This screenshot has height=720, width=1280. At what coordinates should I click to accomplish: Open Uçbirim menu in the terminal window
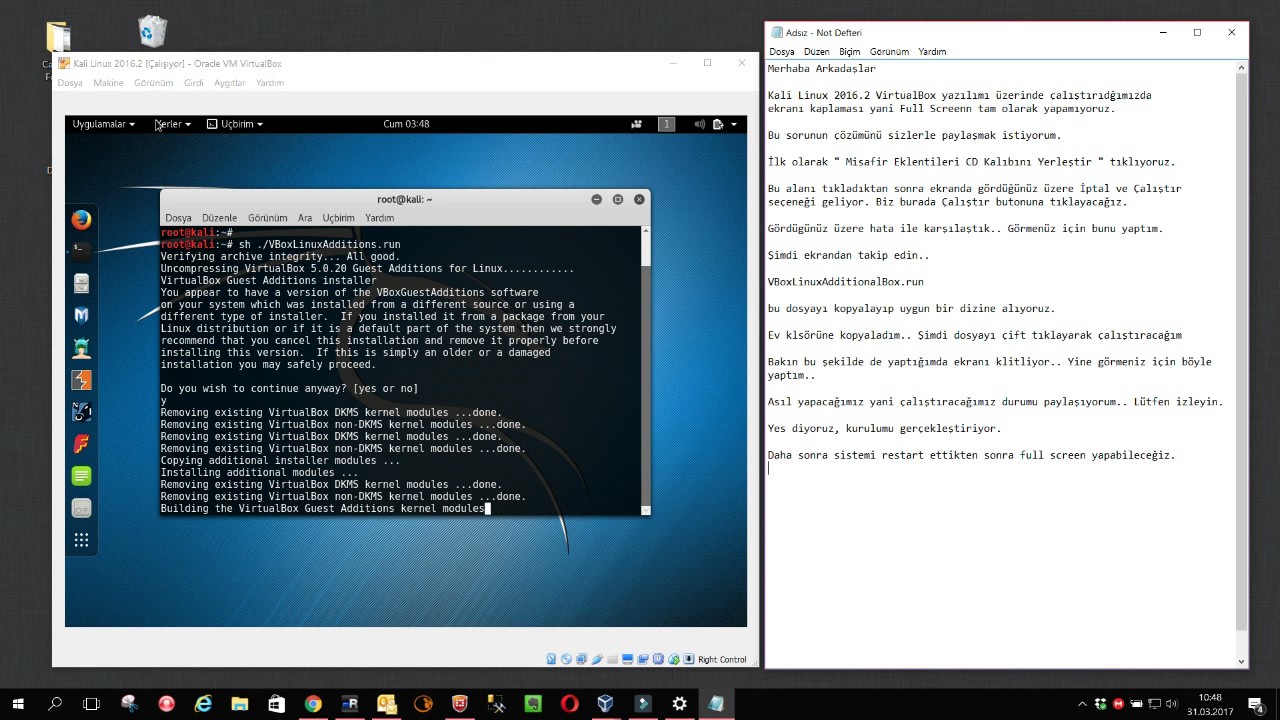[338, 217]
